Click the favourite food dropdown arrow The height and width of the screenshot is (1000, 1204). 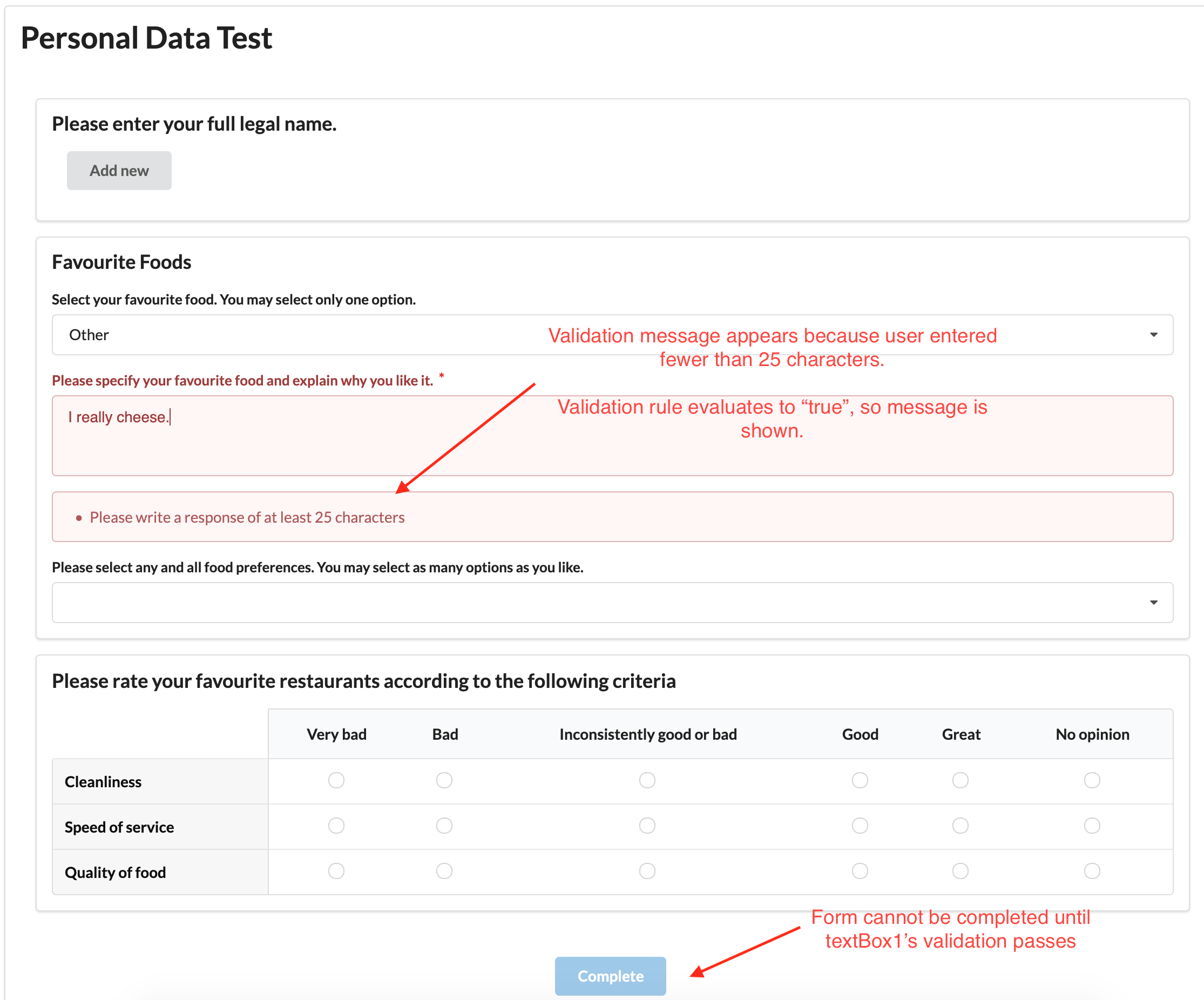point(1153,335)
